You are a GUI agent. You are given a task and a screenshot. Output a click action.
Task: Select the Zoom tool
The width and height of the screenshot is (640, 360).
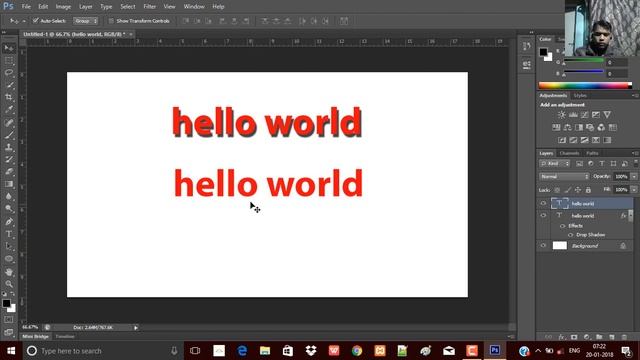[x=9, y=284]
